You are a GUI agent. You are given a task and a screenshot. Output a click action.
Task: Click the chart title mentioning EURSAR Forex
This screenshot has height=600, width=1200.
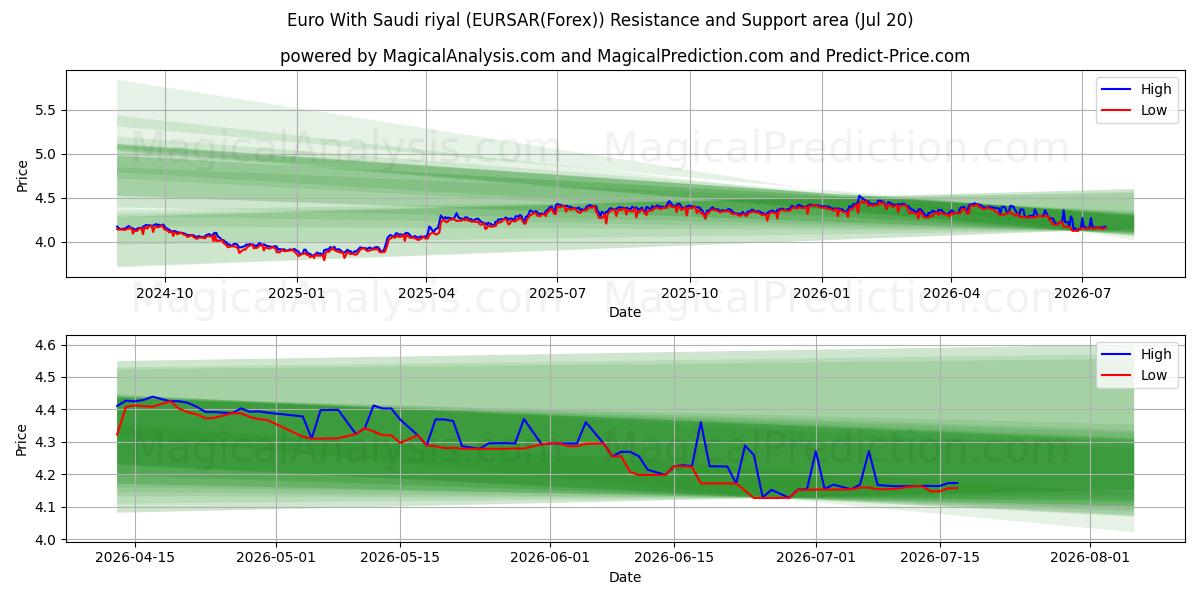click(x=600, y=20)
